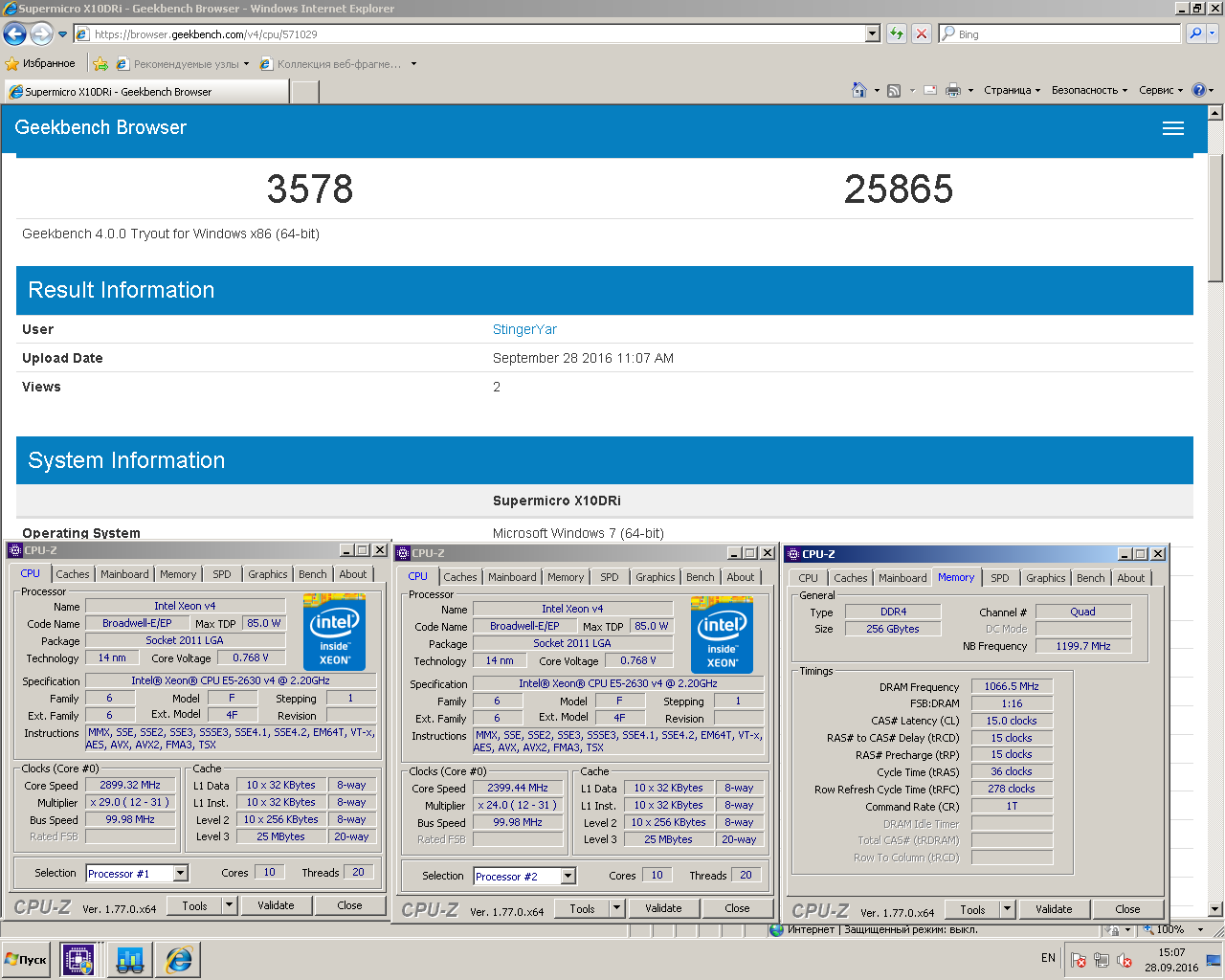The height and width of the screenshot is (980, 1225).
Task: Click Validate in Processor #2 CPU-Z window
Action: [x=663, y=908]
